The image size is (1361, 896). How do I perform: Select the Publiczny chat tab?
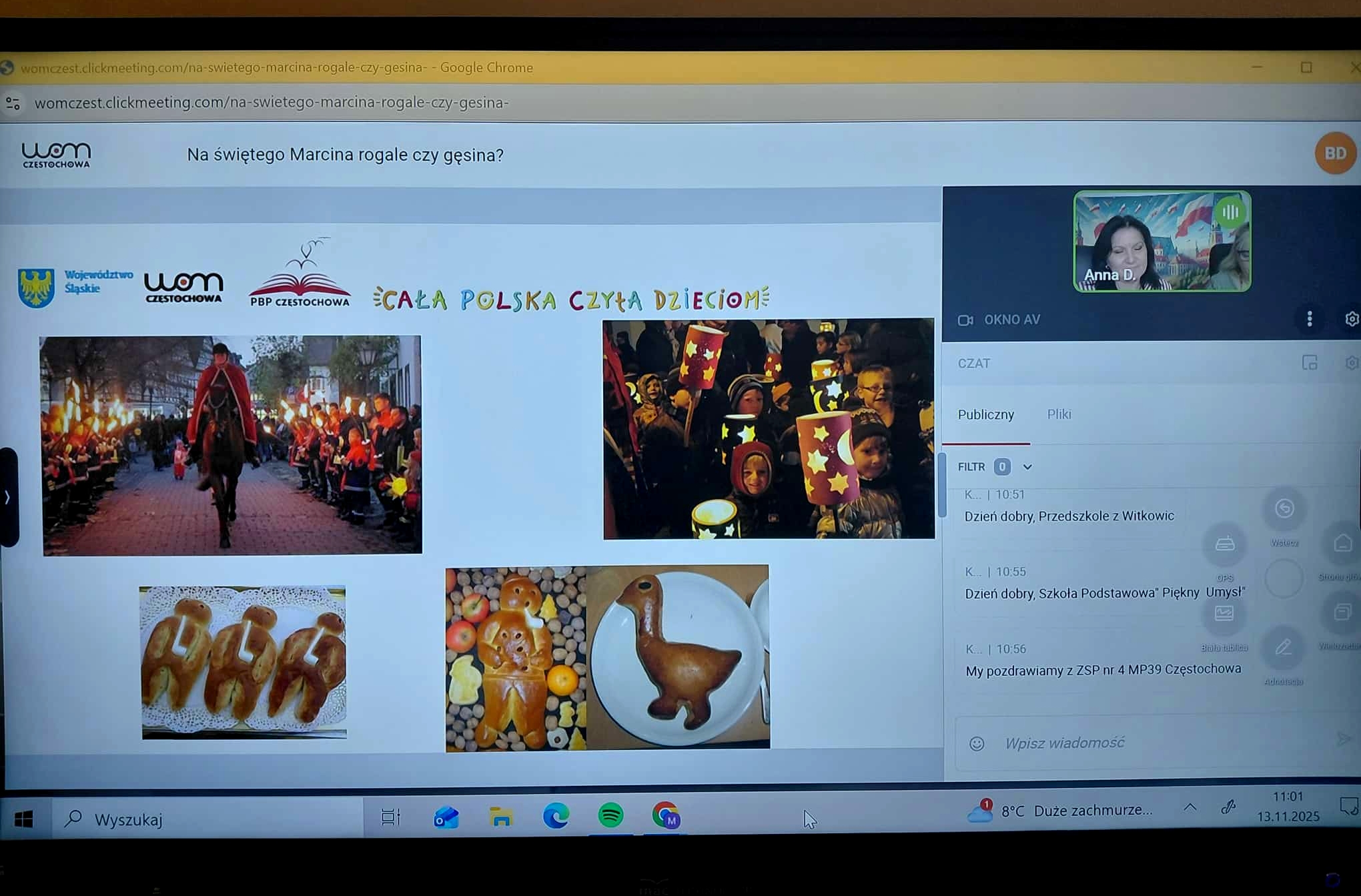(x=985, y=415)
